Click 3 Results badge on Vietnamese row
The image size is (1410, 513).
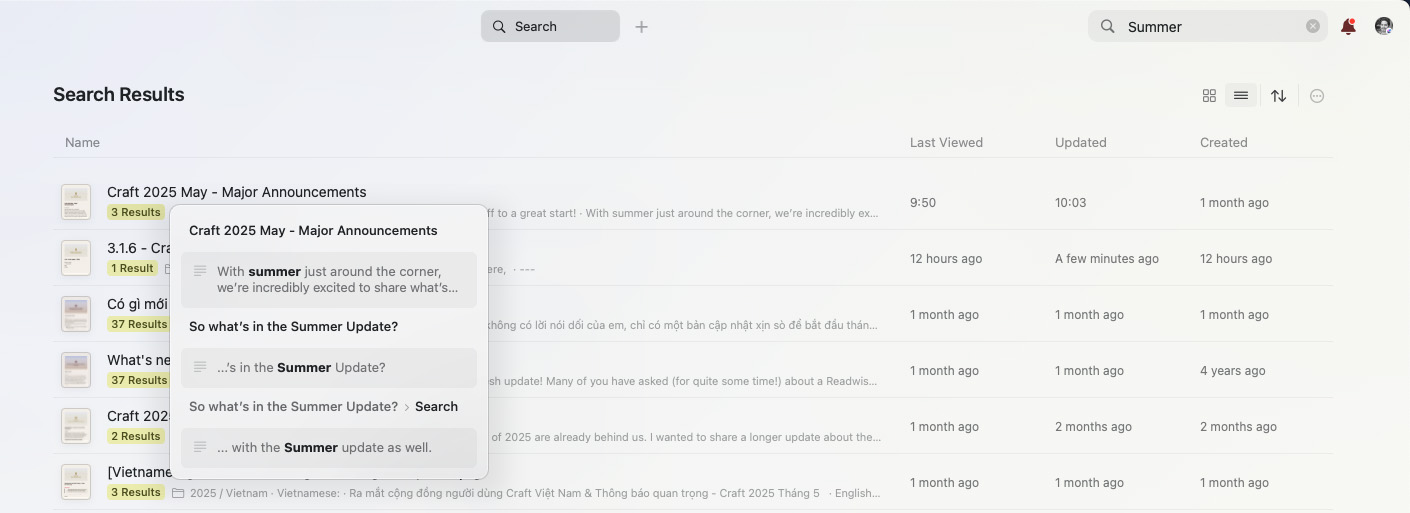click(x=136, y=492)
